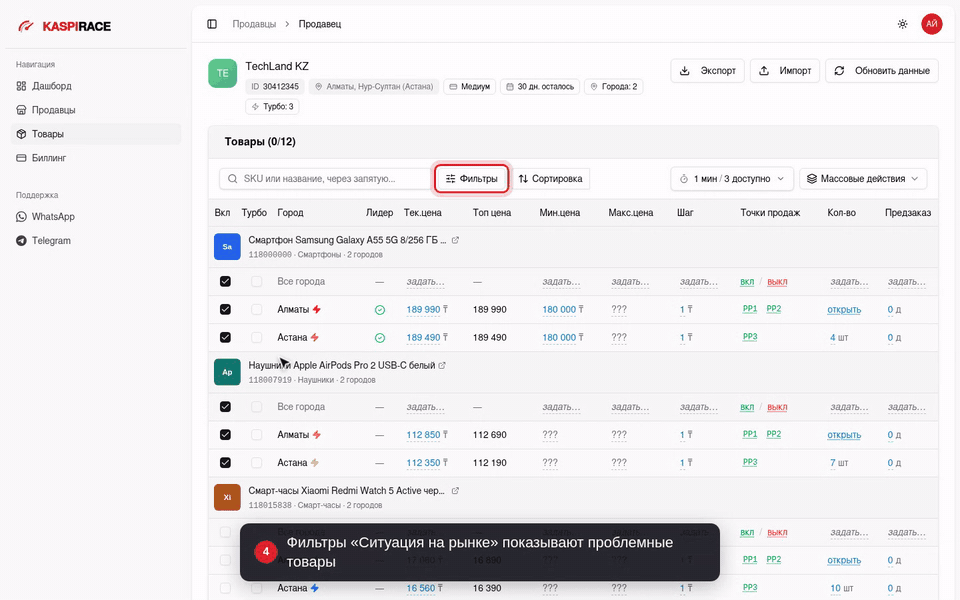Screen dimensions: 960x600
Task: Click the Продавцы breadcrumb
Action: click(254, 24)
